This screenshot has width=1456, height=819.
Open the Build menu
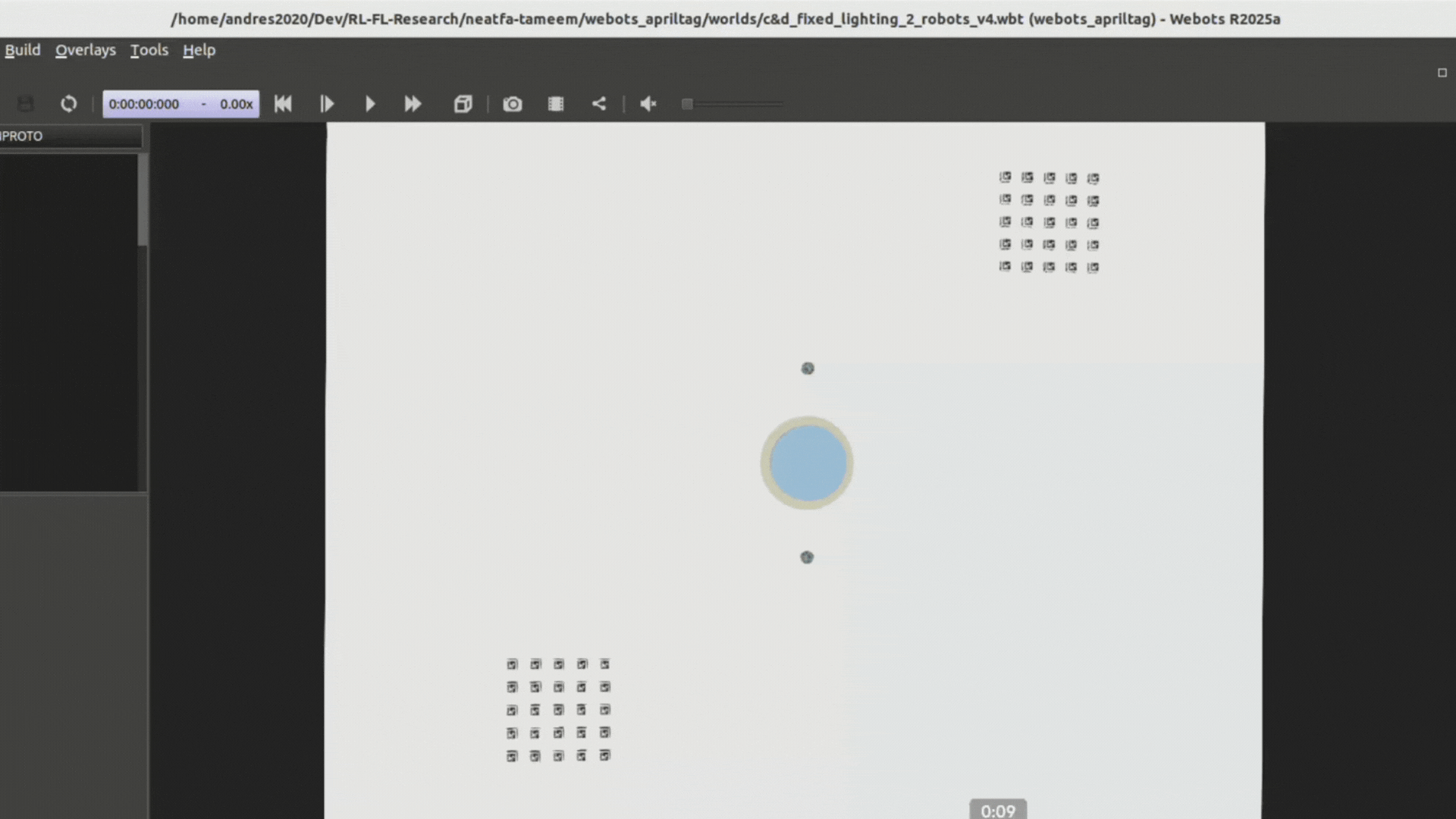click(x=23, y=50)
